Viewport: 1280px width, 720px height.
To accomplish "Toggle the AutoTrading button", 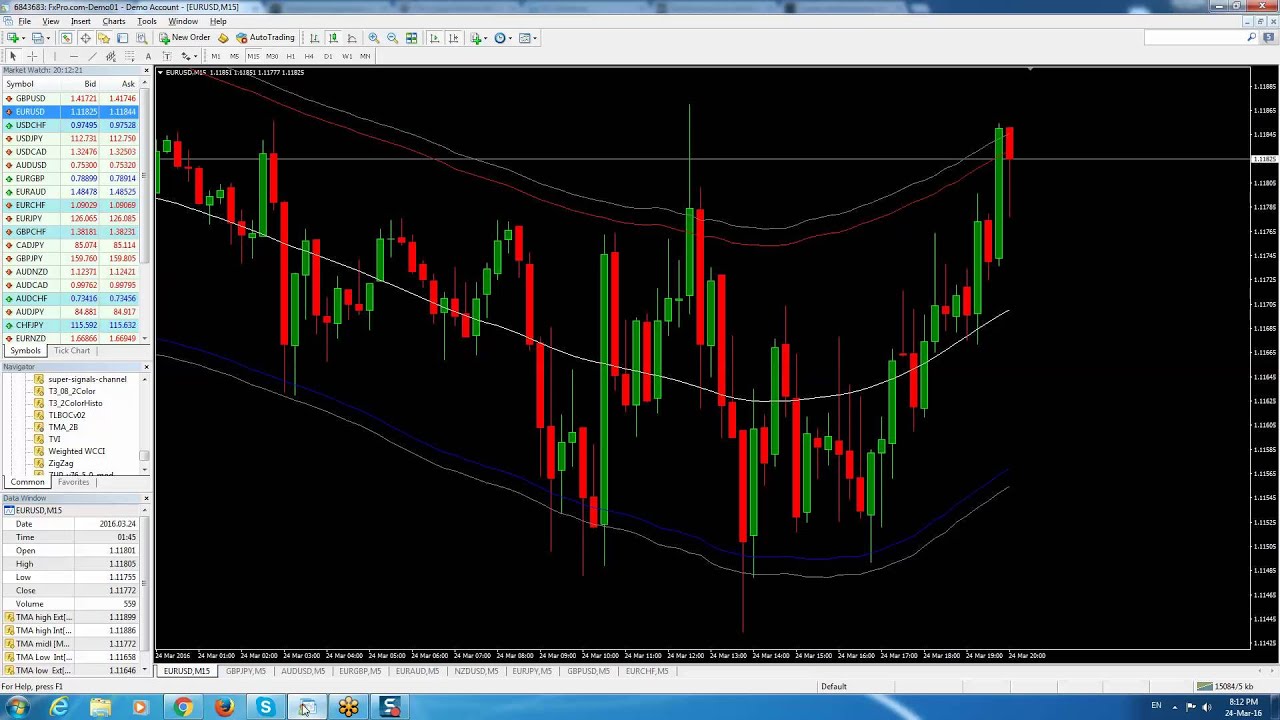I will tap(265, 38).
